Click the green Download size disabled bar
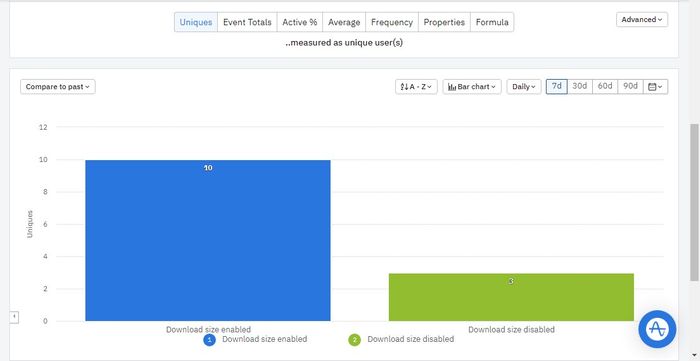 (511, 297)
